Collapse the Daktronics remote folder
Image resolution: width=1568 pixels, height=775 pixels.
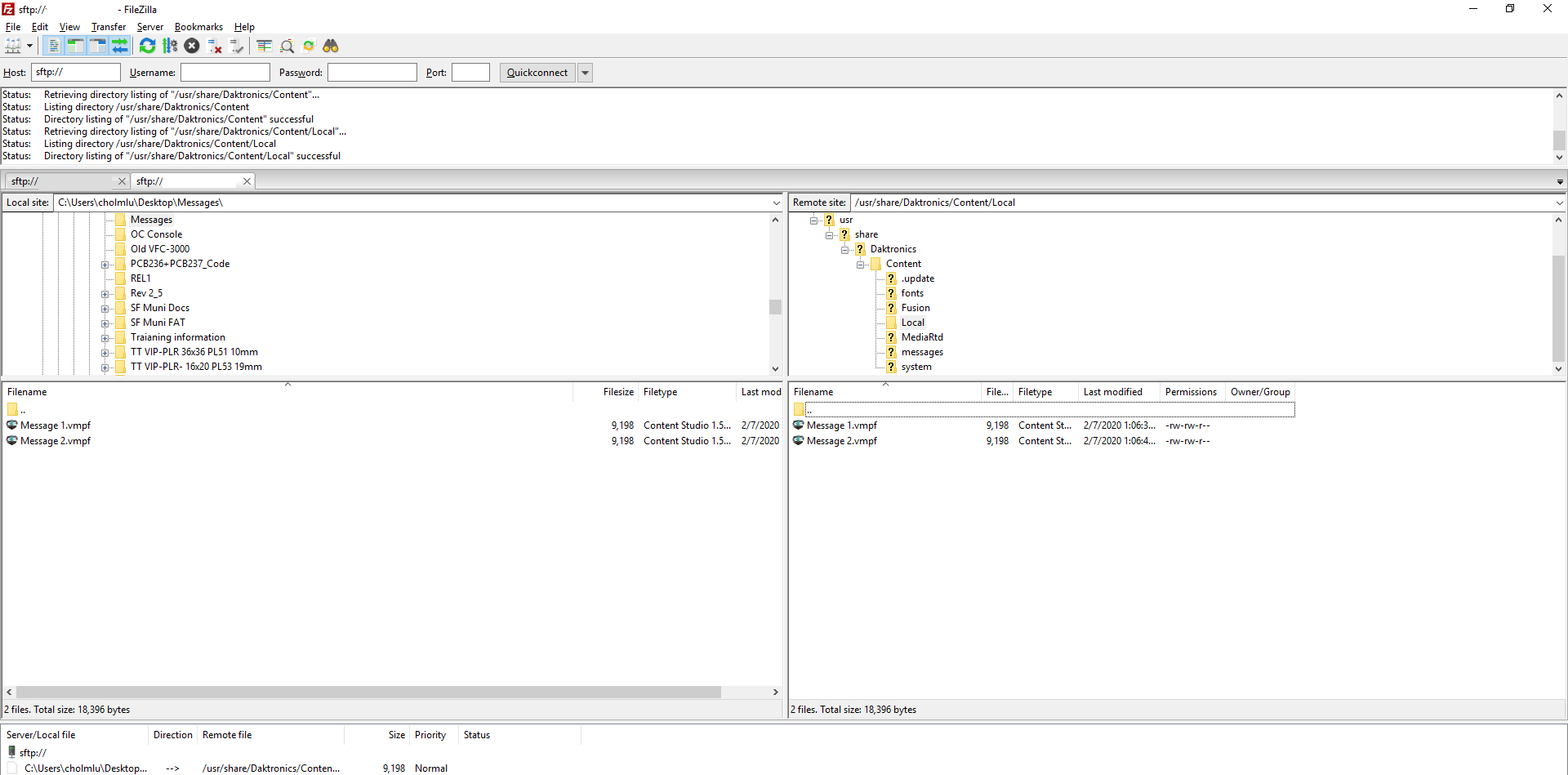click(x=845, y=250)
